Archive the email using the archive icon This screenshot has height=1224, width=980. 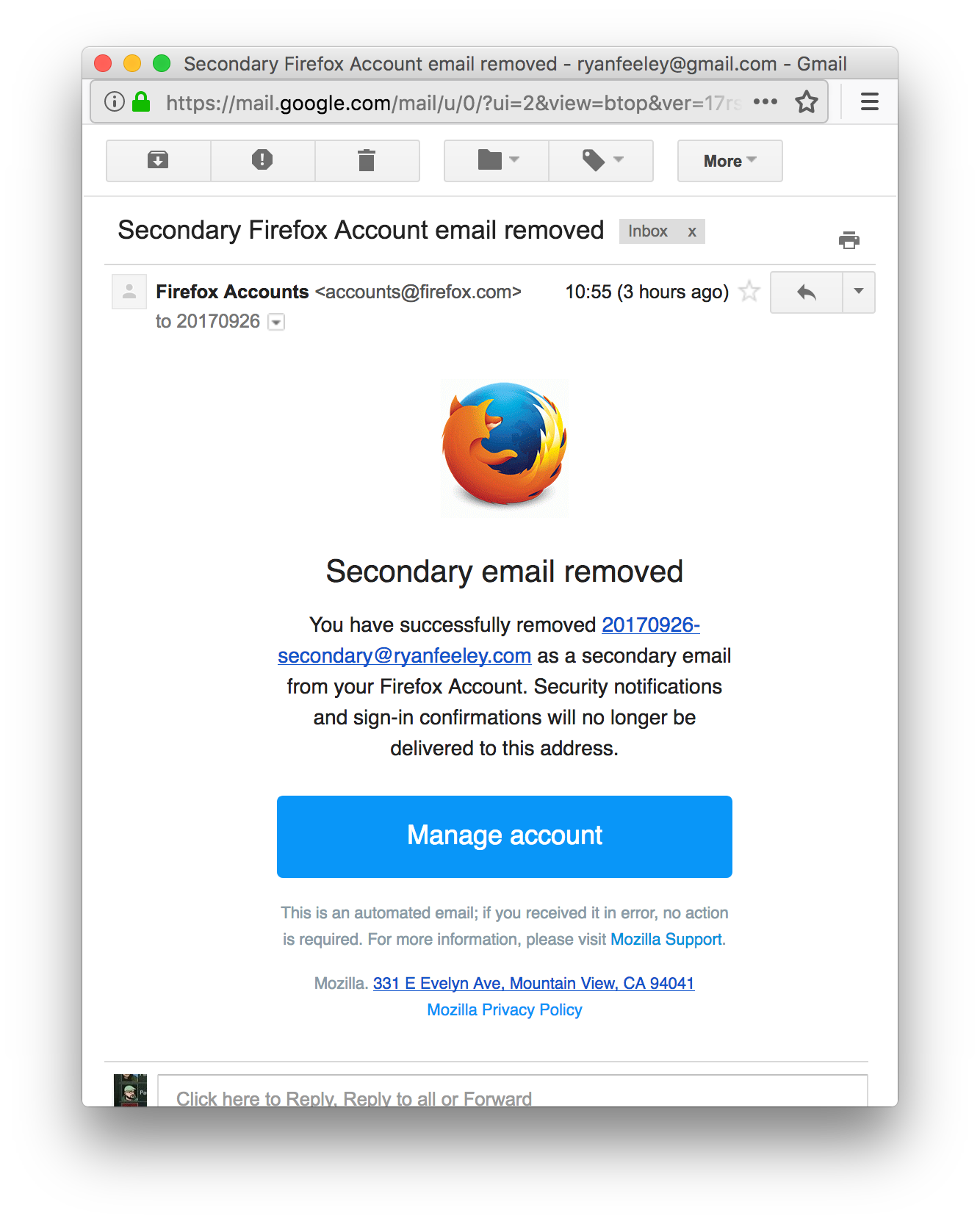click(157, 160)
